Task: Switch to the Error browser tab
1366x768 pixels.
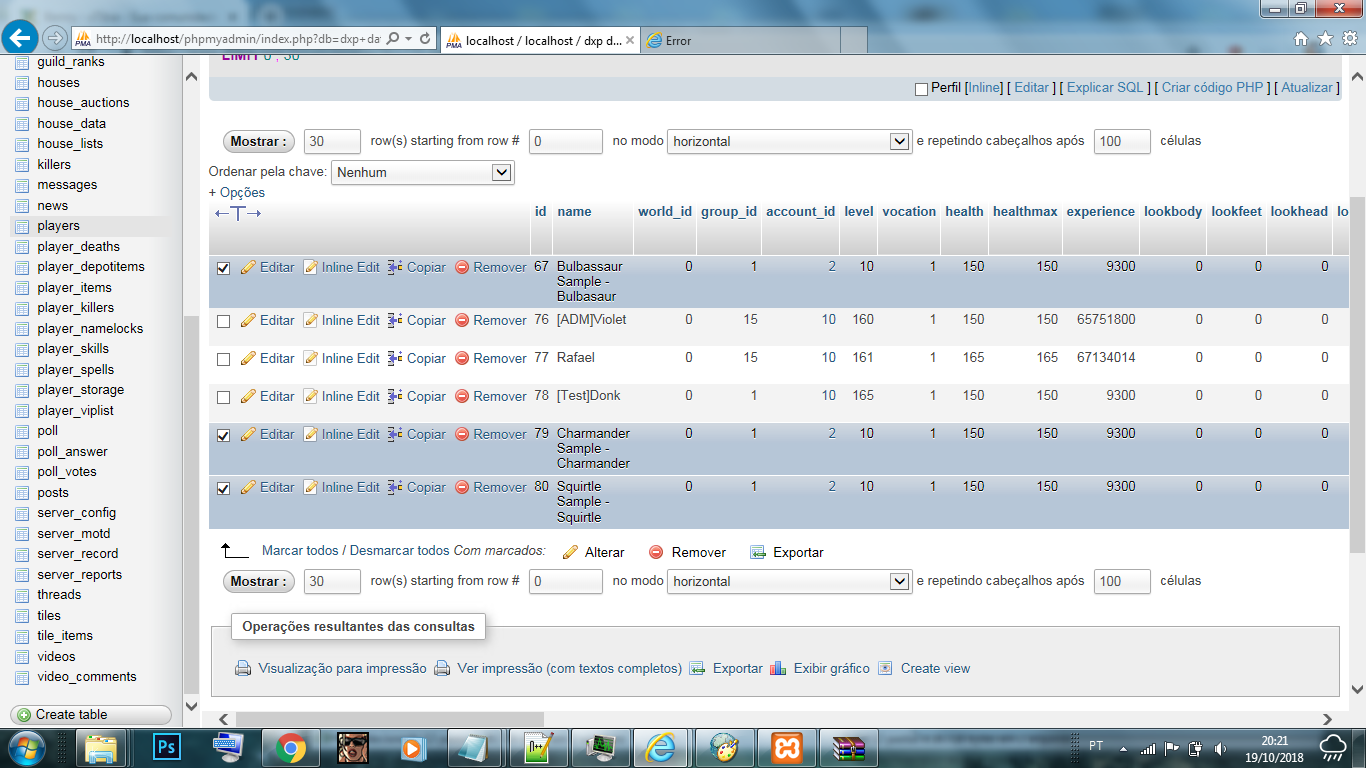Action: click(x=739, y=40)
